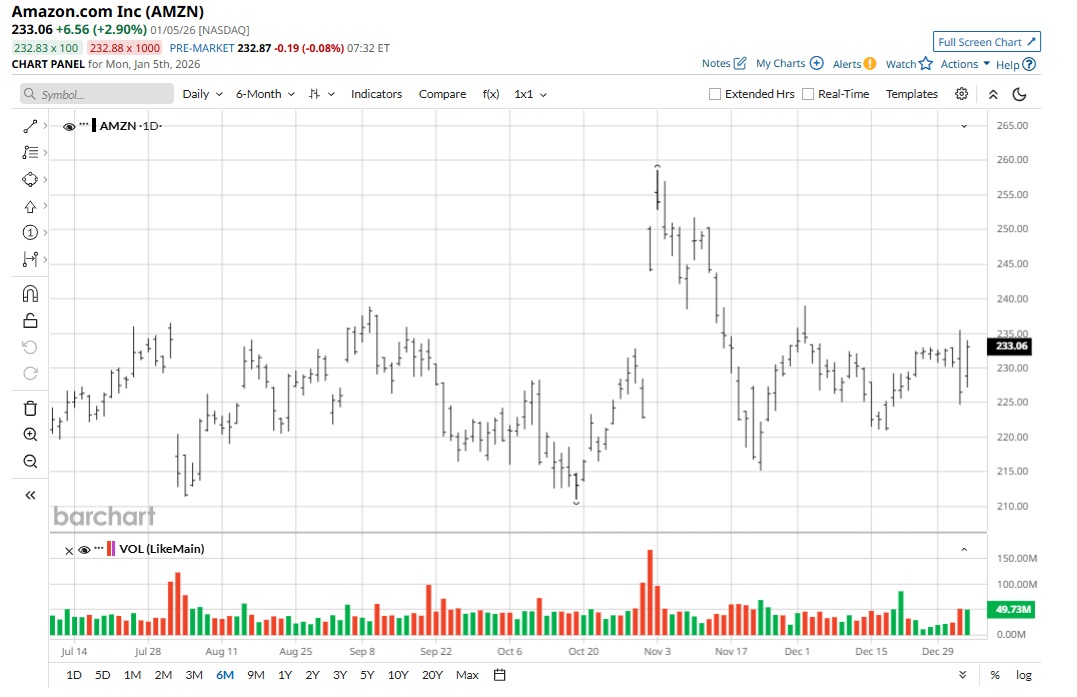Click the AMZN series black color swatch
Screen dimensions: 1077x697
click(94, 126)
